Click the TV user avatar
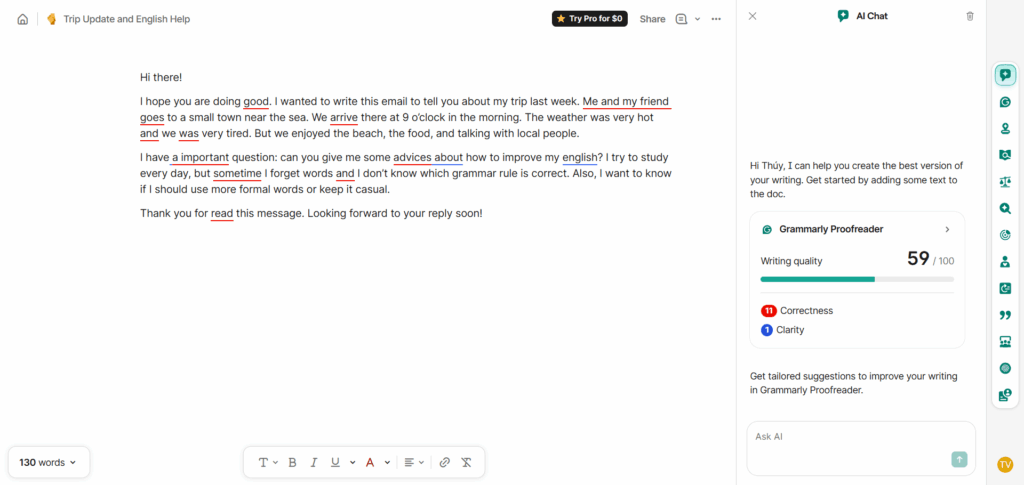 tap(1005, 464)
